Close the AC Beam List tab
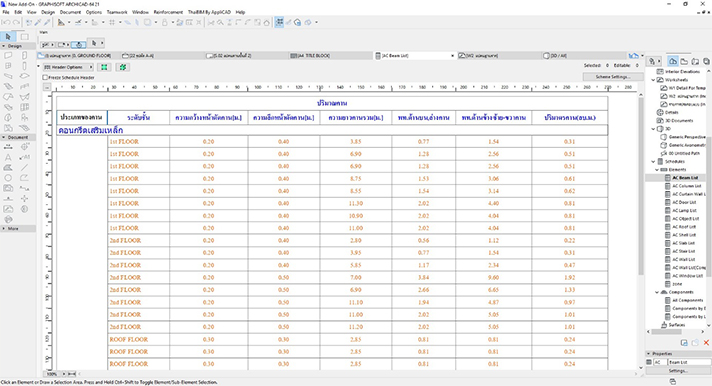 (x=452, y=56)
